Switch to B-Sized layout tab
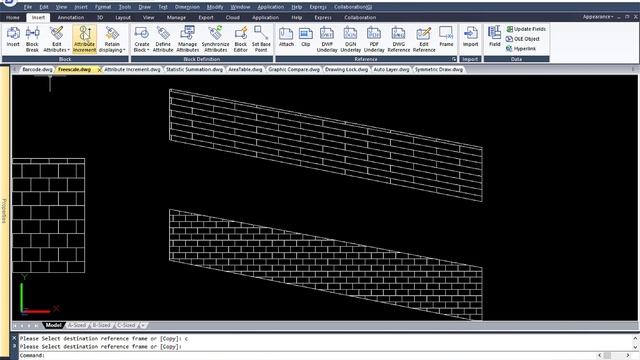 point(101,325)
